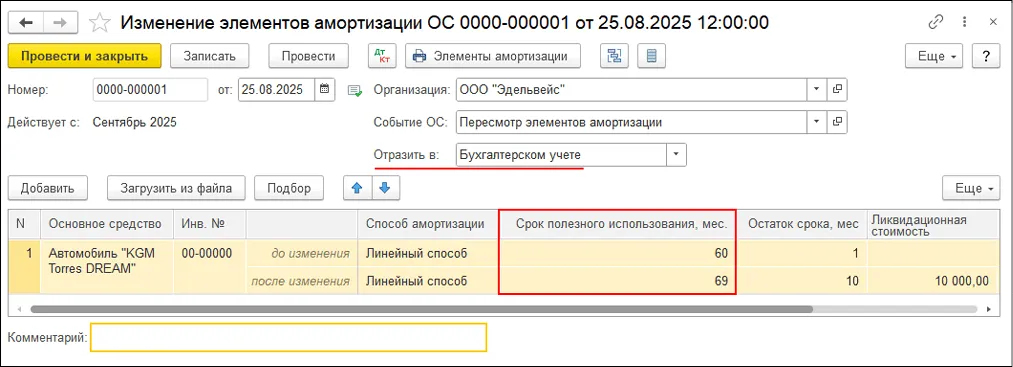
Task: Click the Комментарий input field
Action: (288, 337)
